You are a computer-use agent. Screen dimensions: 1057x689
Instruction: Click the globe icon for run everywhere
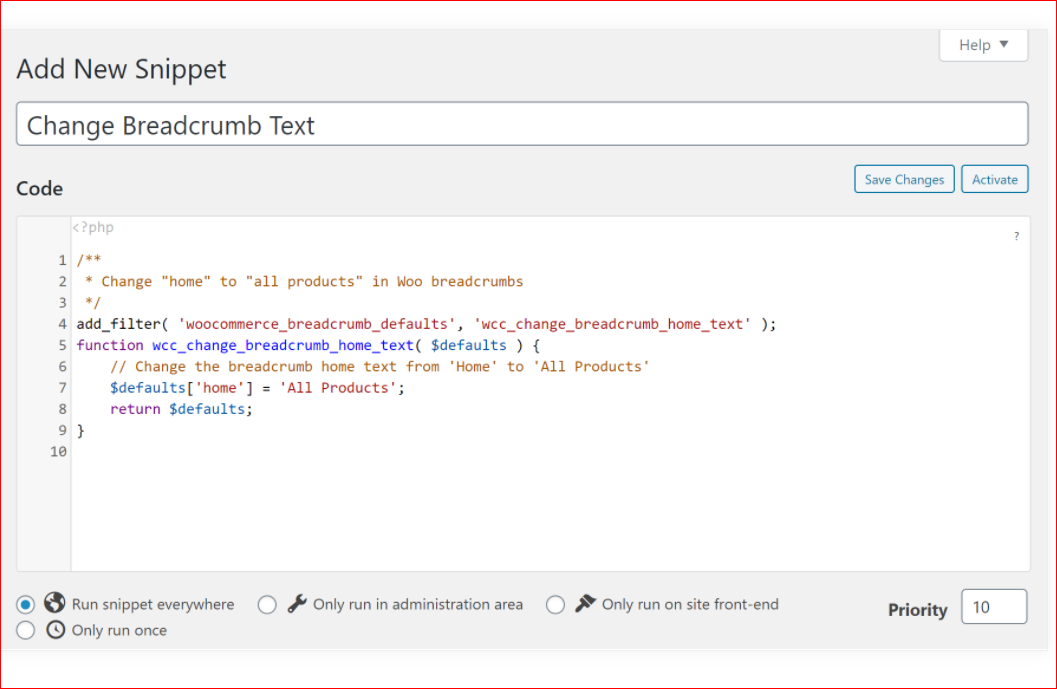55,604
